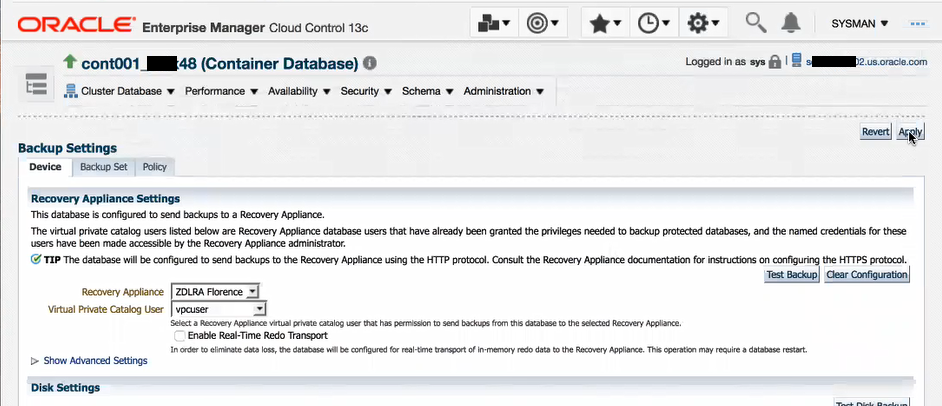
Task: Click the Revert button
Action: pos(876,132)
